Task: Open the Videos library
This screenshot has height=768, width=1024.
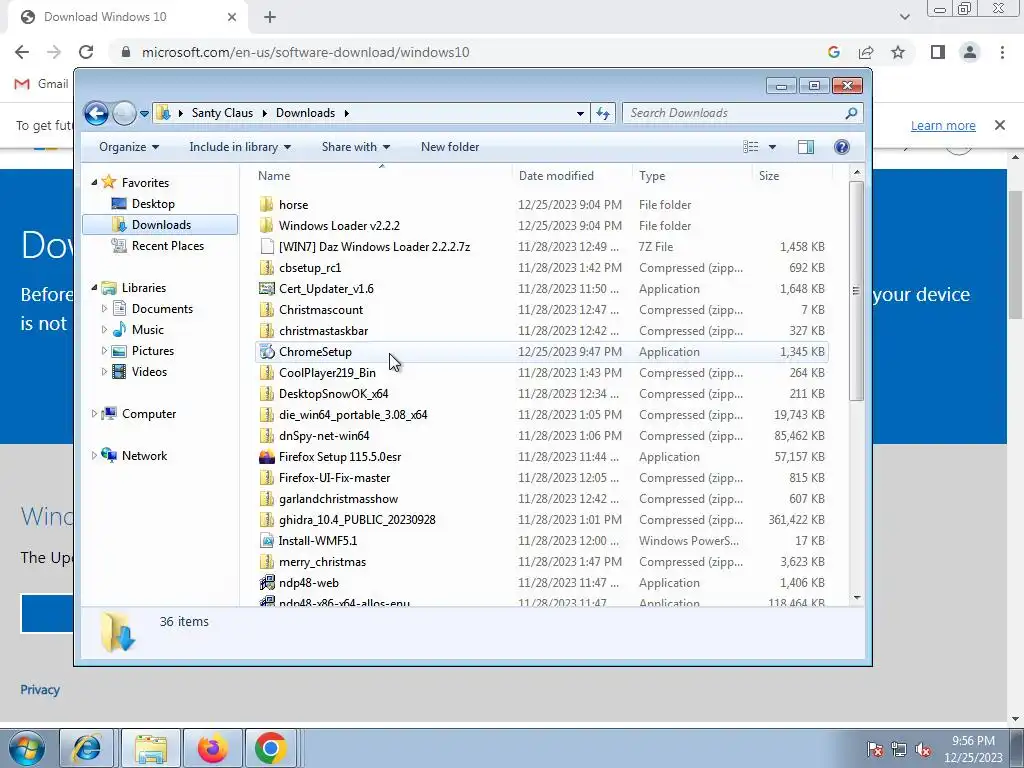Action: click(149, 372)
